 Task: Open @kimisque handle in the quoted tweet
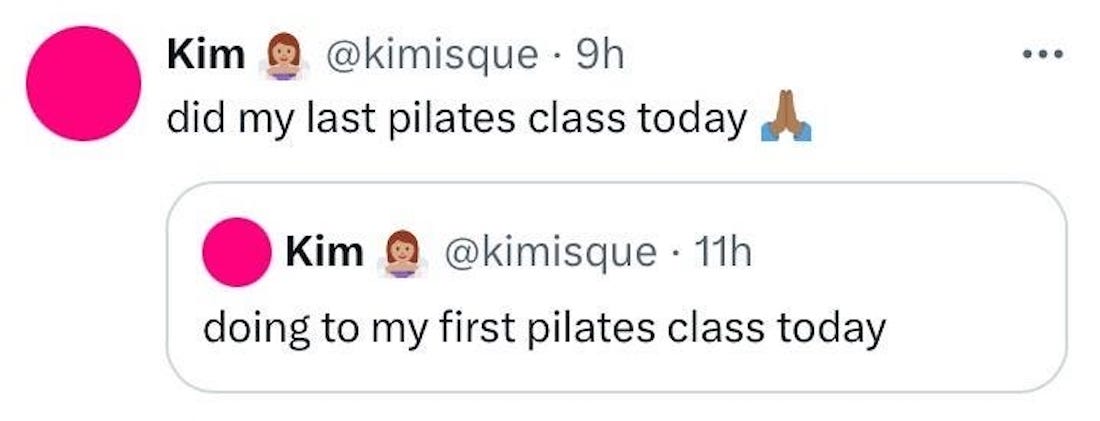tap(549, 253)
